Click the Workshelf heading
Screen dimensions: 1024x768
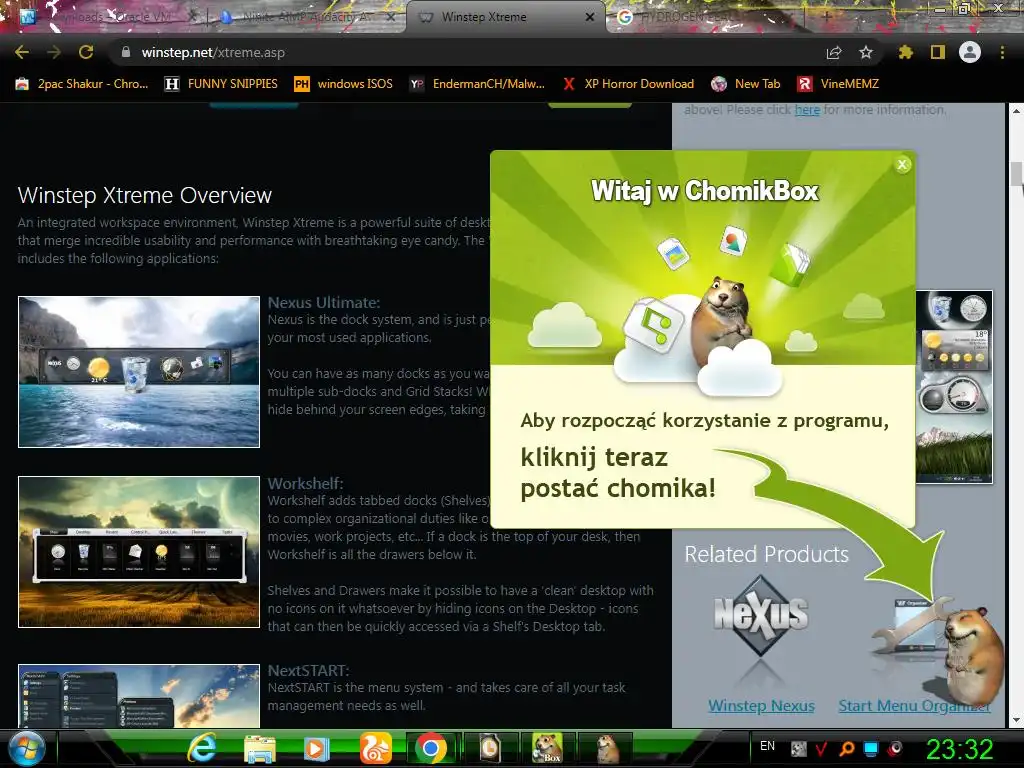(305, 483)
